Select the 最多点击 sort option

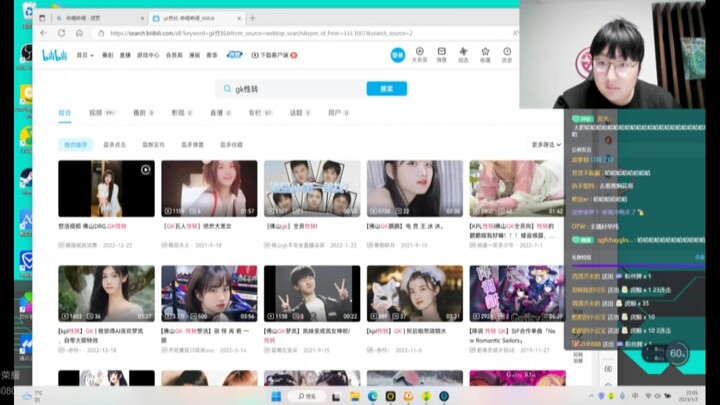point(114,145)
